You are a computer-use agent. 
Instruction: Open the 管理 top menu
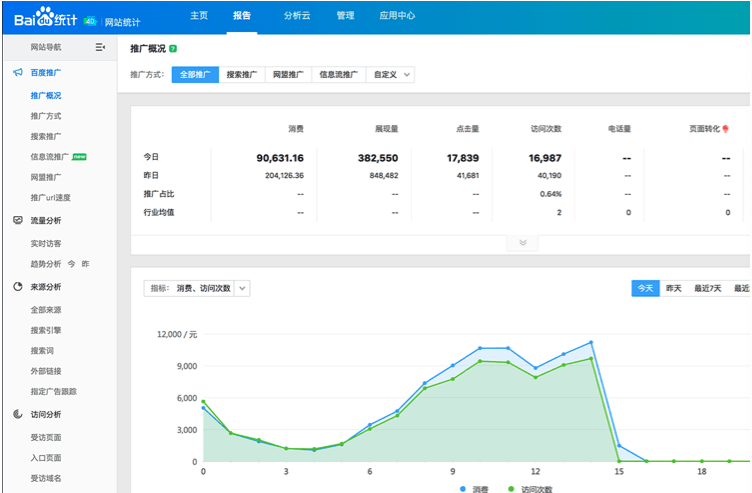point(345,15)
